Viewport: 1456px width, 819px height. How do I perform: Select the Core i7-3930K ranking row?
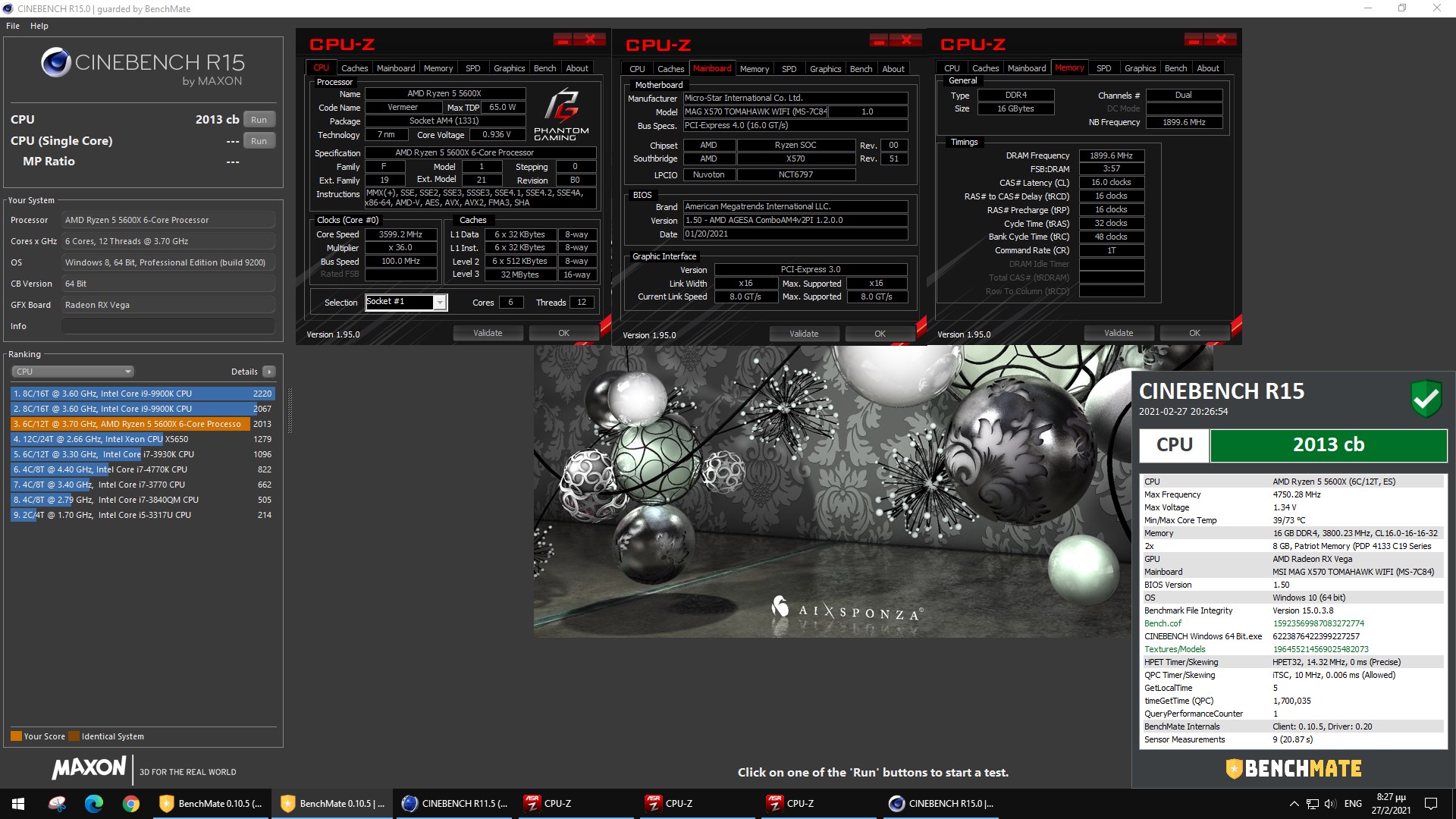tap(143, 454)
